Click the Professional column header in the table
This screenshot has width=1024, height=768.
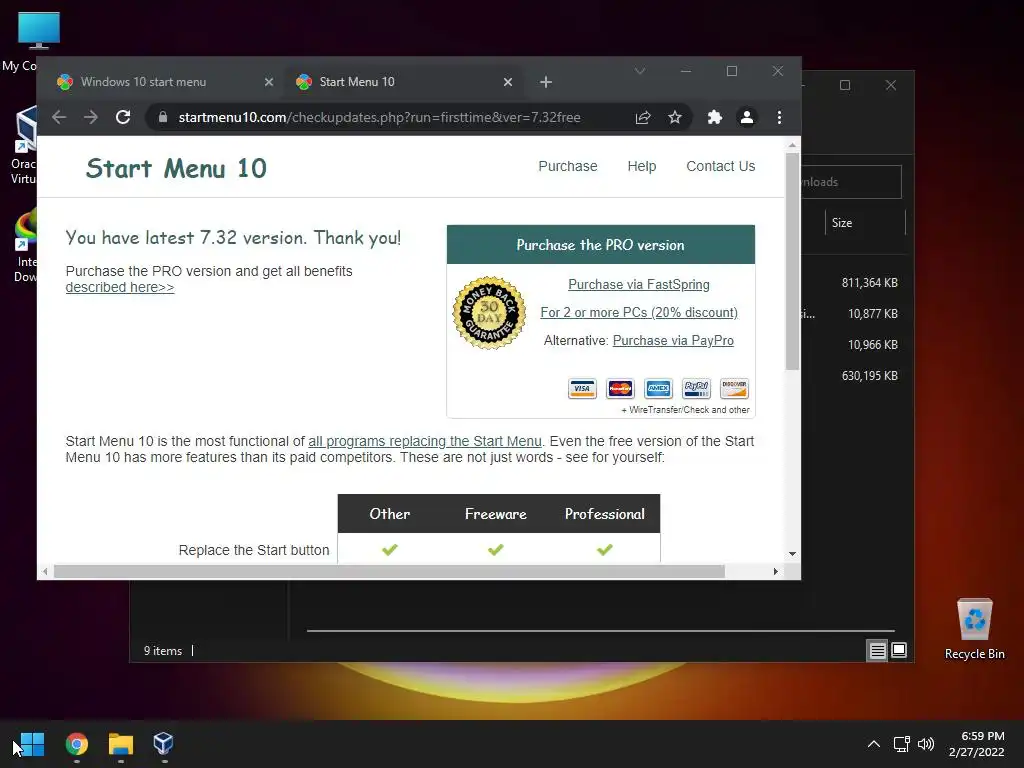coord(605,514)
